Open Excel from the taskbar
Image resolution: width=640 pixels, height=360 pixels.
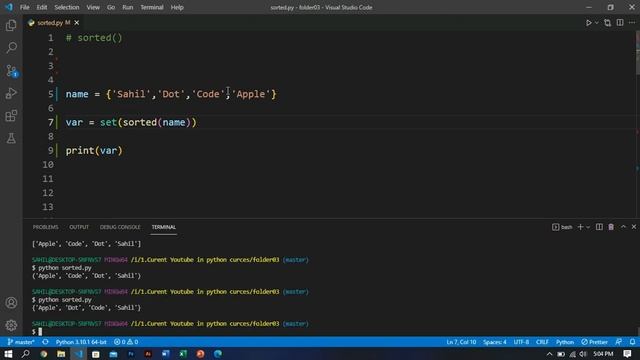[x=183, y=354]
